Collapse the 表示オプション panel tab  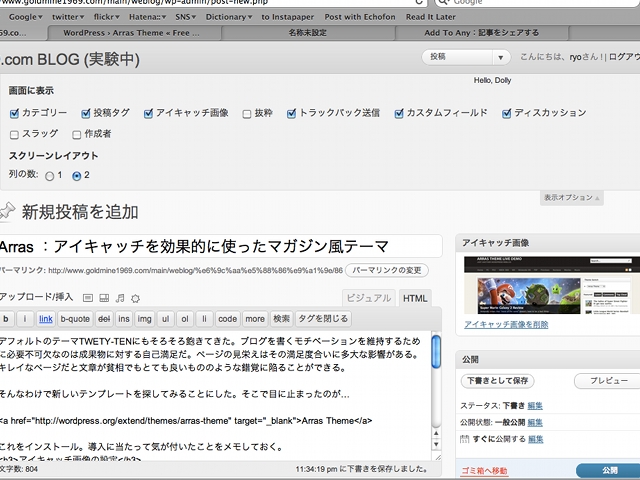[571, 198]
